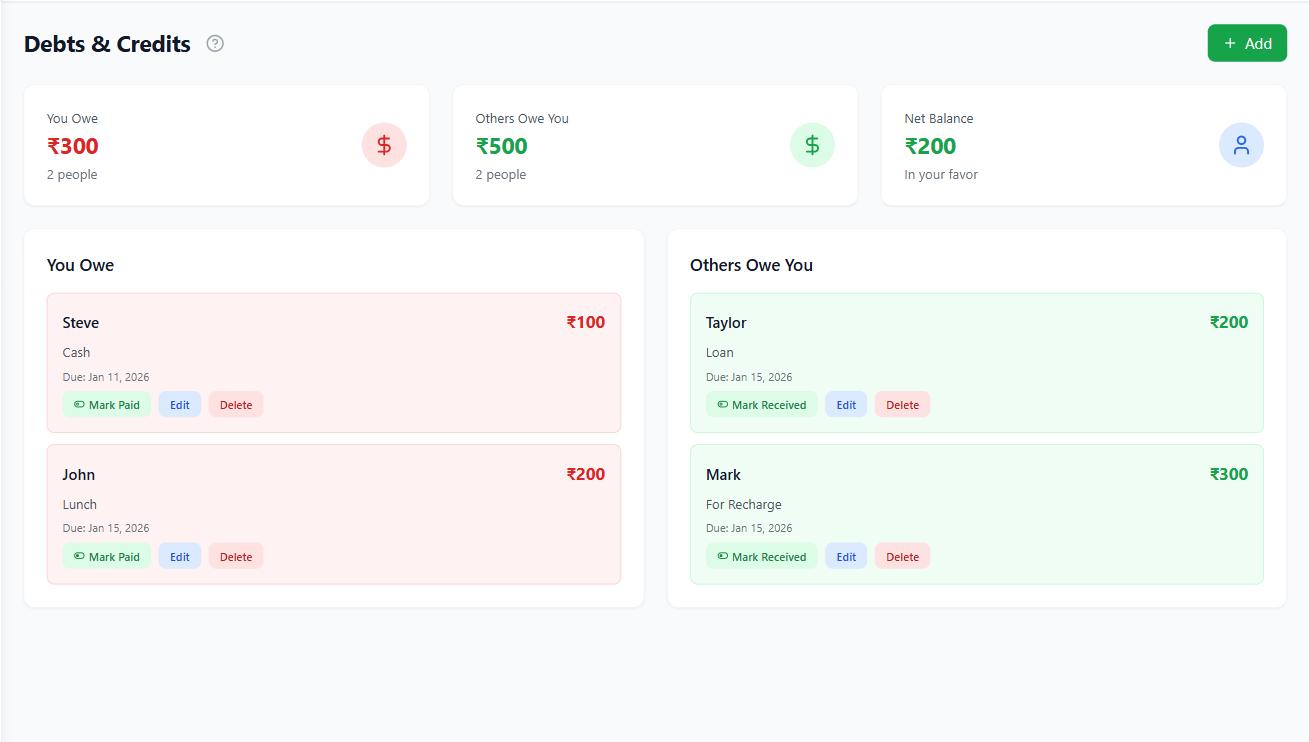Click the eye icon on Taylor's Mark Received button
This screenshot has height=742, width=1309.
coord(721,404)
